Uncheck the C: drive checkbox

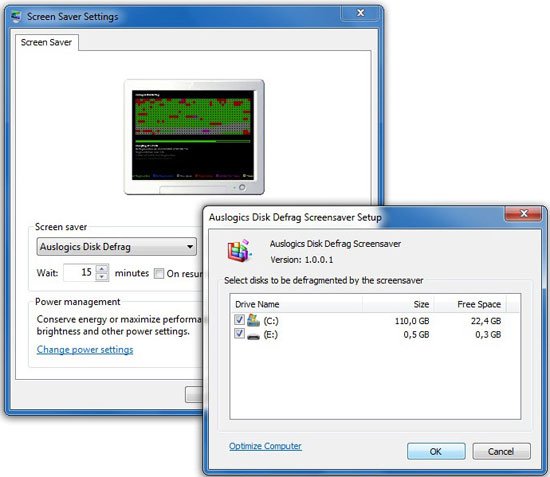[239, 320]
